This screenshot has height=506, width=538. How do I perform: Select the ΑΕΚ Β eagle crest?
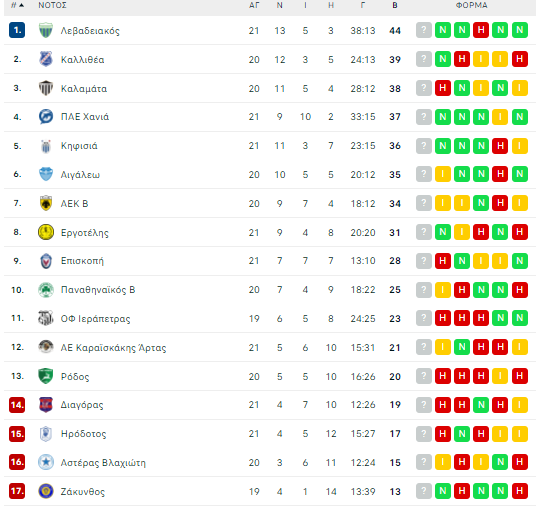(46, 203)
